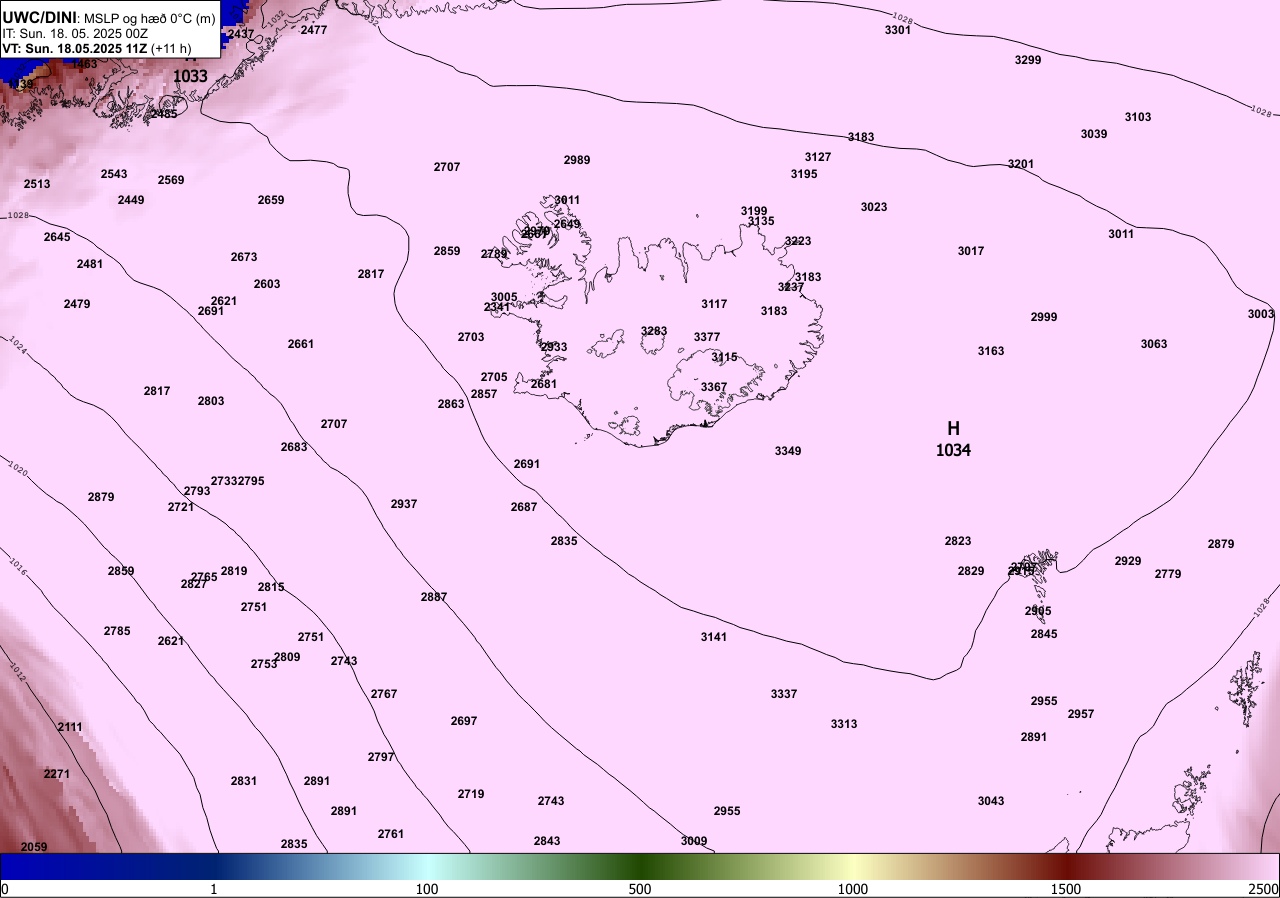Click the 3017 height value
Screen dimensions: 1280x898
(x=971, y=251)
